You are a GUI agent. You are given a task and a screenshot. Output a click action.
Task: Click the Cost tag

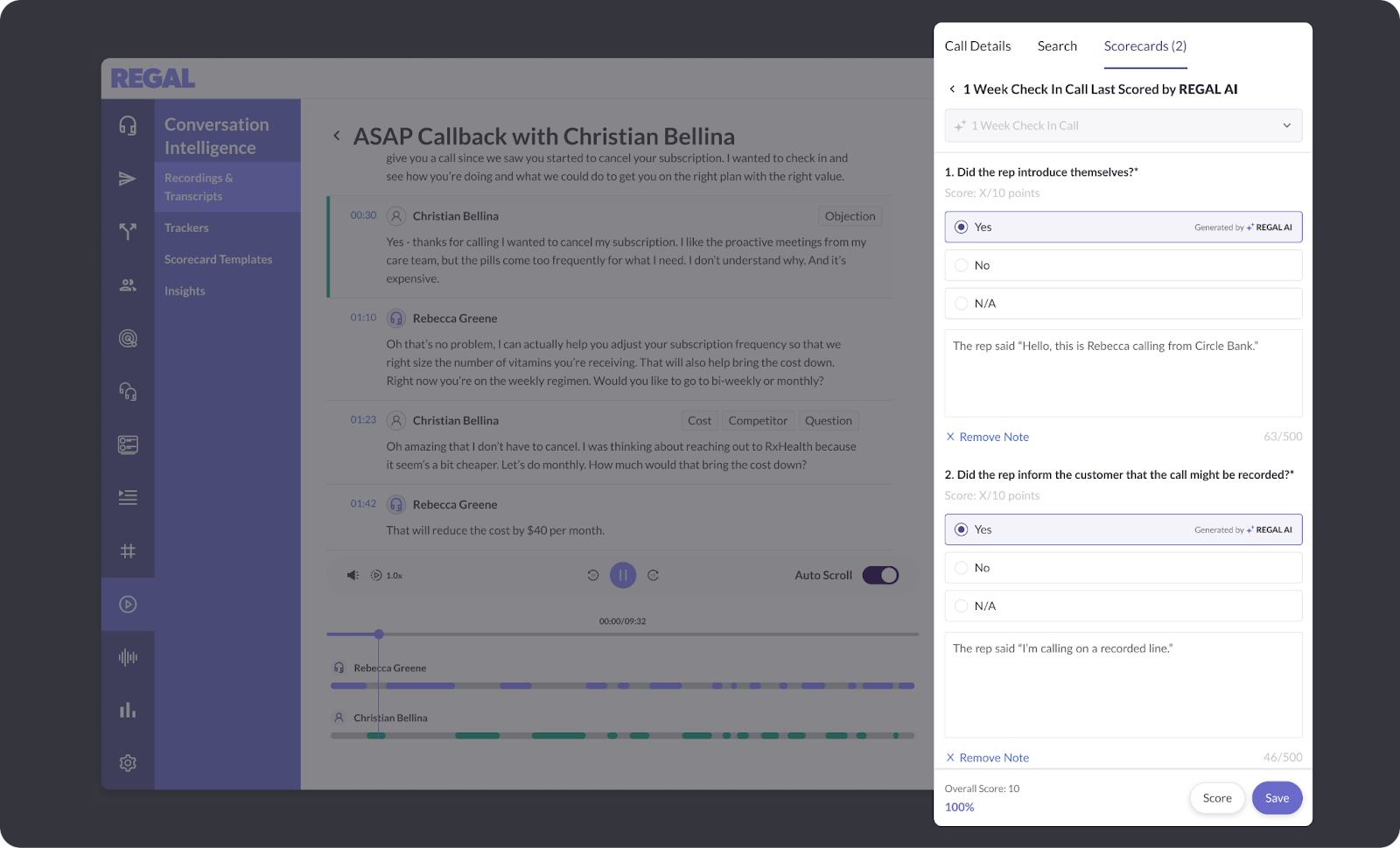click(x=699, y=421)
